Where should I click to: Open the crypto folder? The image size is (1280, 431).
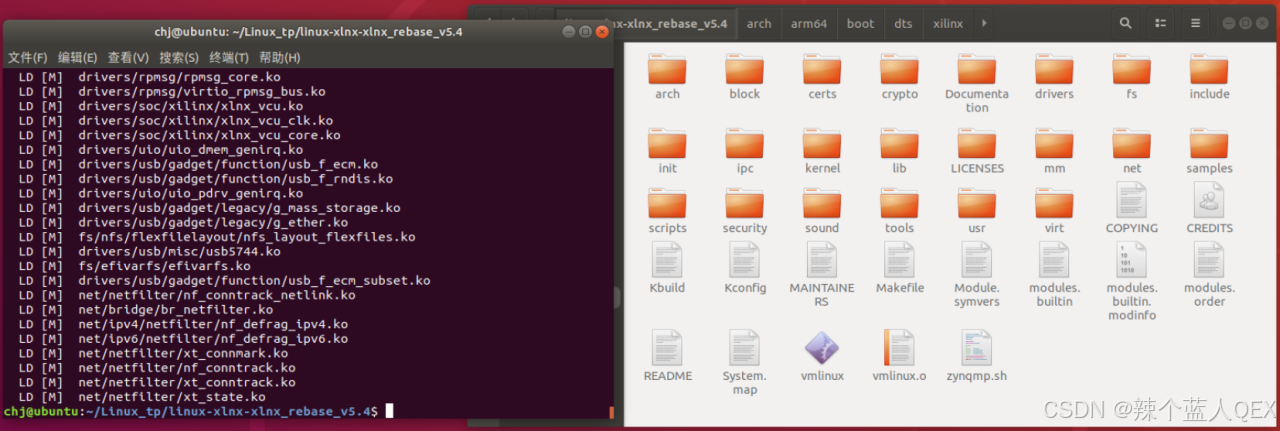pyautogui.click(x=899, y=77)
